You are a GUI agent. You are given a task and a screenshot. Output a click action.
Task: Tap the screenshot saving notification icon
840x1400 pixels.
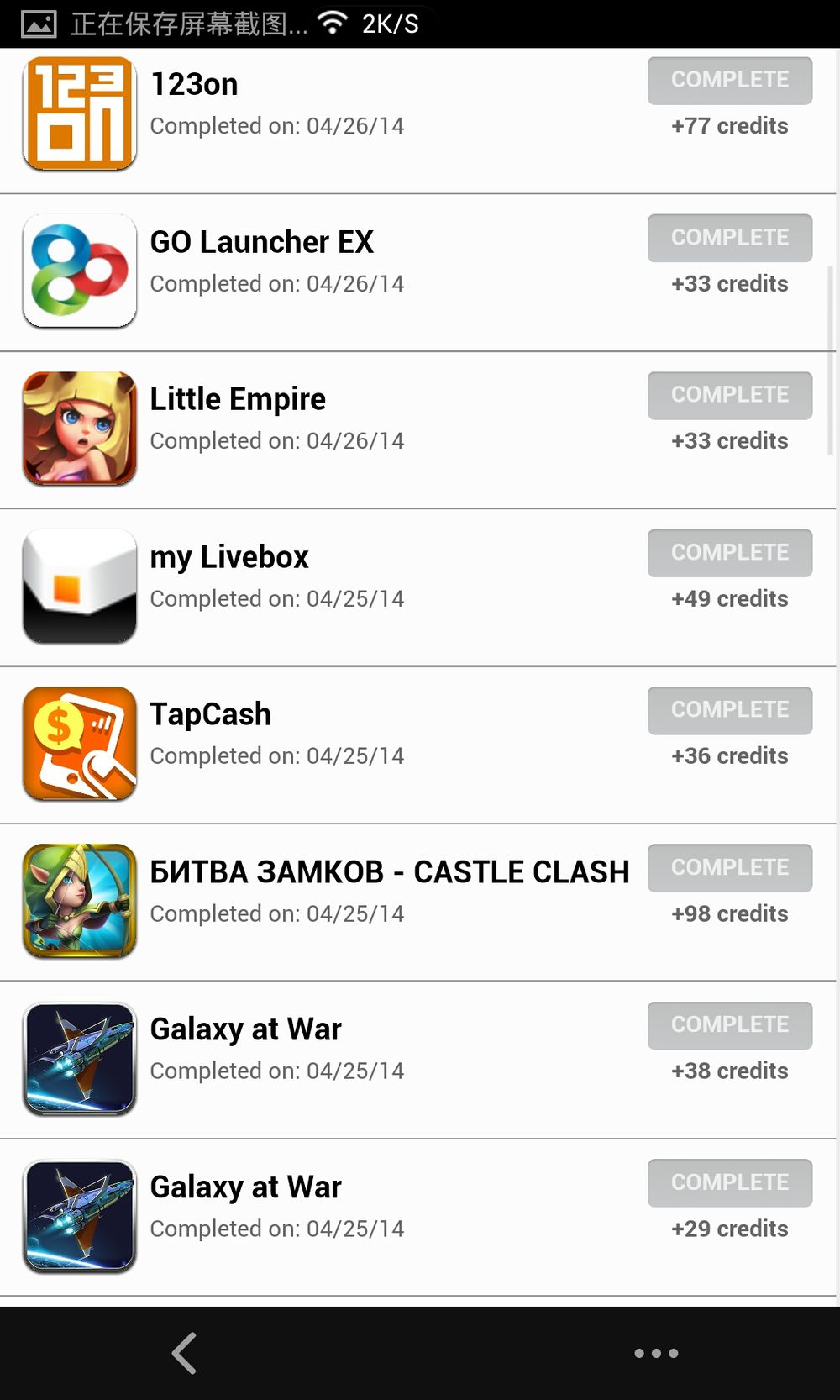(39, 24)
